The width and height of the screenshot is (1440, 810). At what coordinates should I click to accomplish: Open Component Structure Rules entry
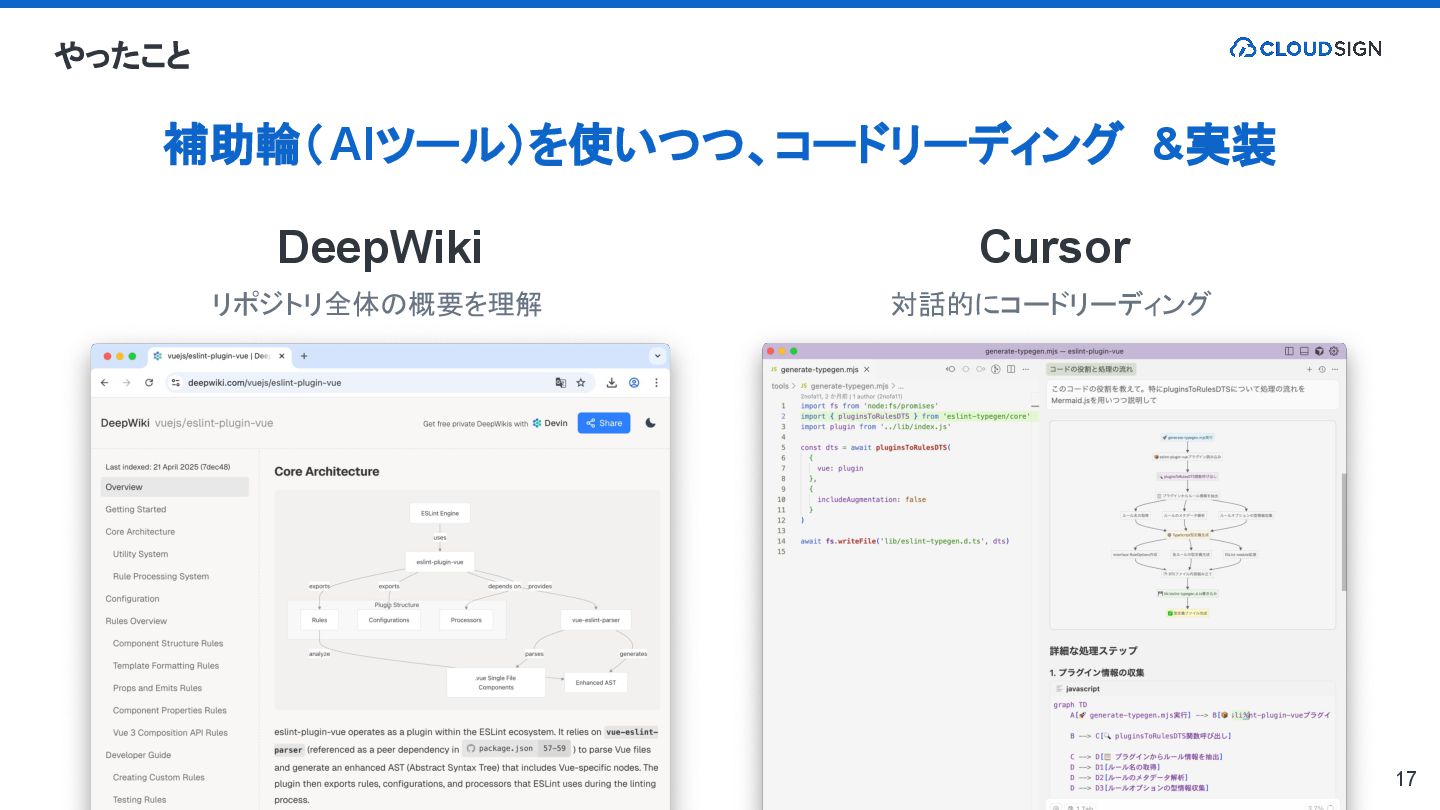click(168, 643)
